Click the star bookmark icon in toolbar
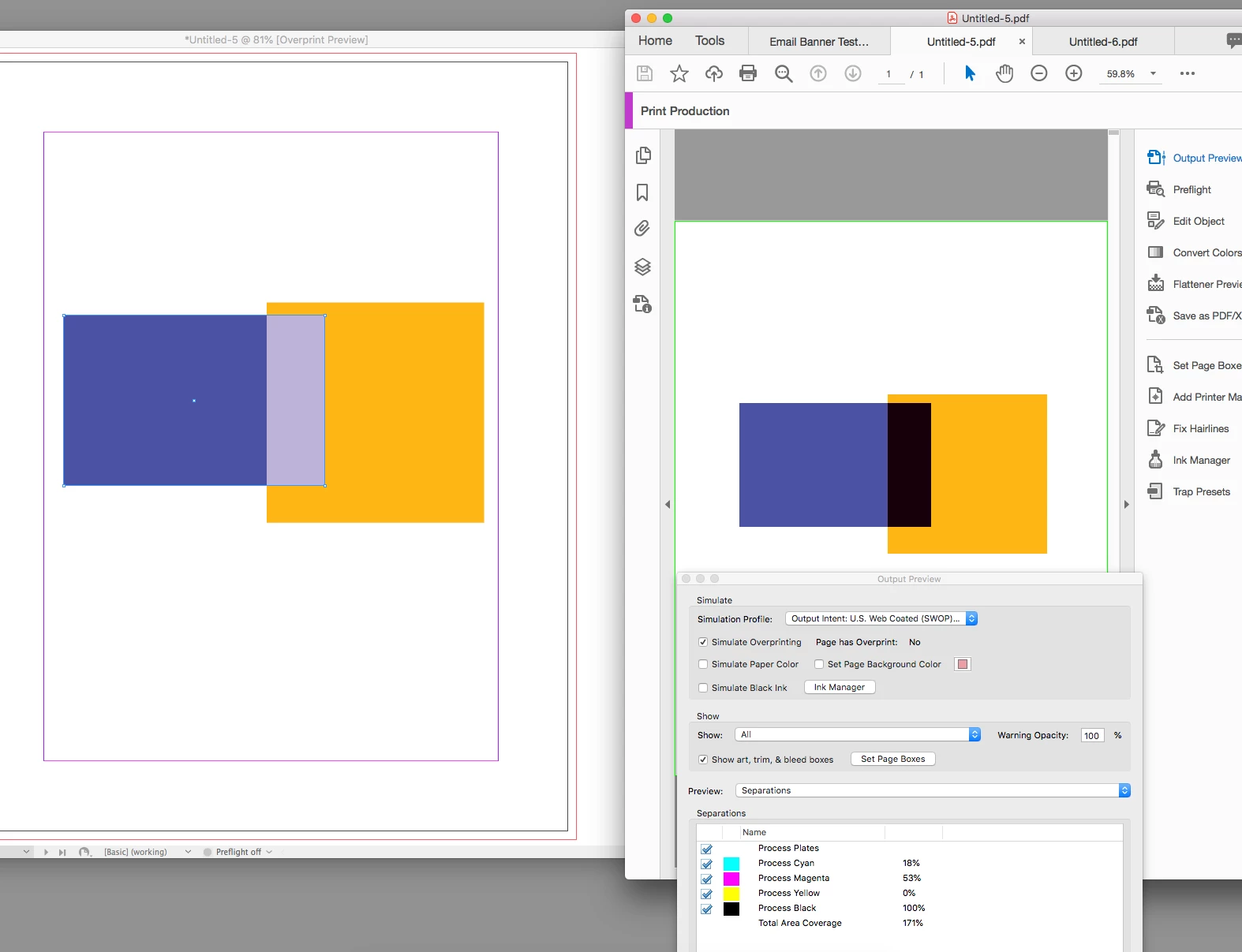 679,73
